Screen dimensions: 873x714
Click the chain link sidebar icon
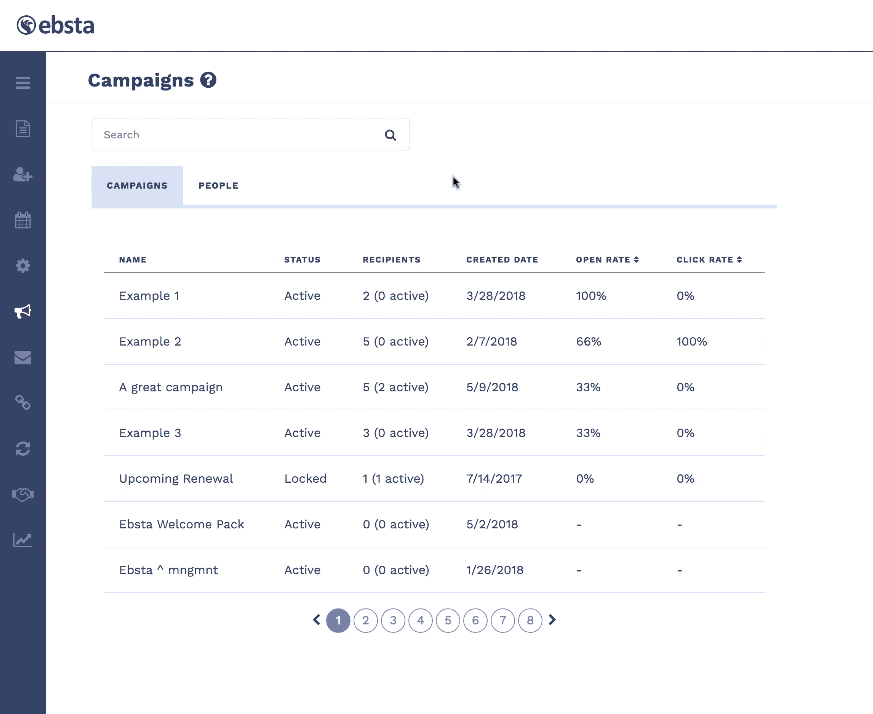(22, 402)
